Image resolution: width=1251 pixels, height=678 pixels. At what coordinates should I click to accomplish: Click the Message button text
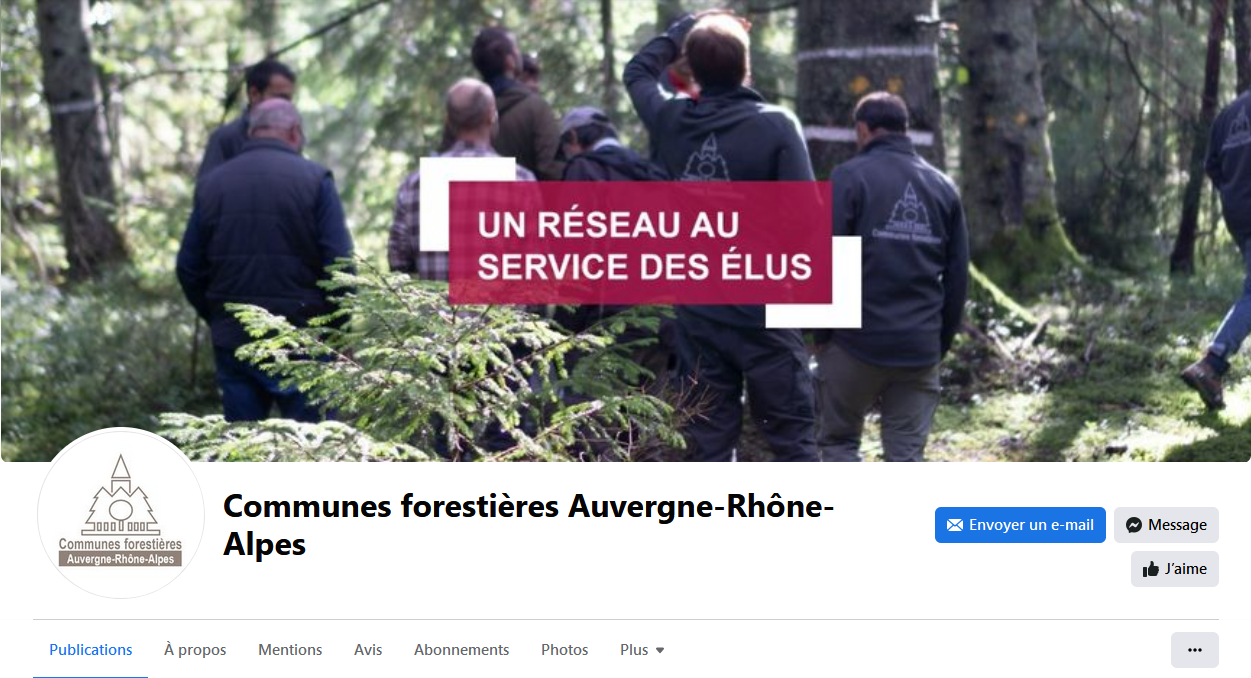pos(1177,525)
